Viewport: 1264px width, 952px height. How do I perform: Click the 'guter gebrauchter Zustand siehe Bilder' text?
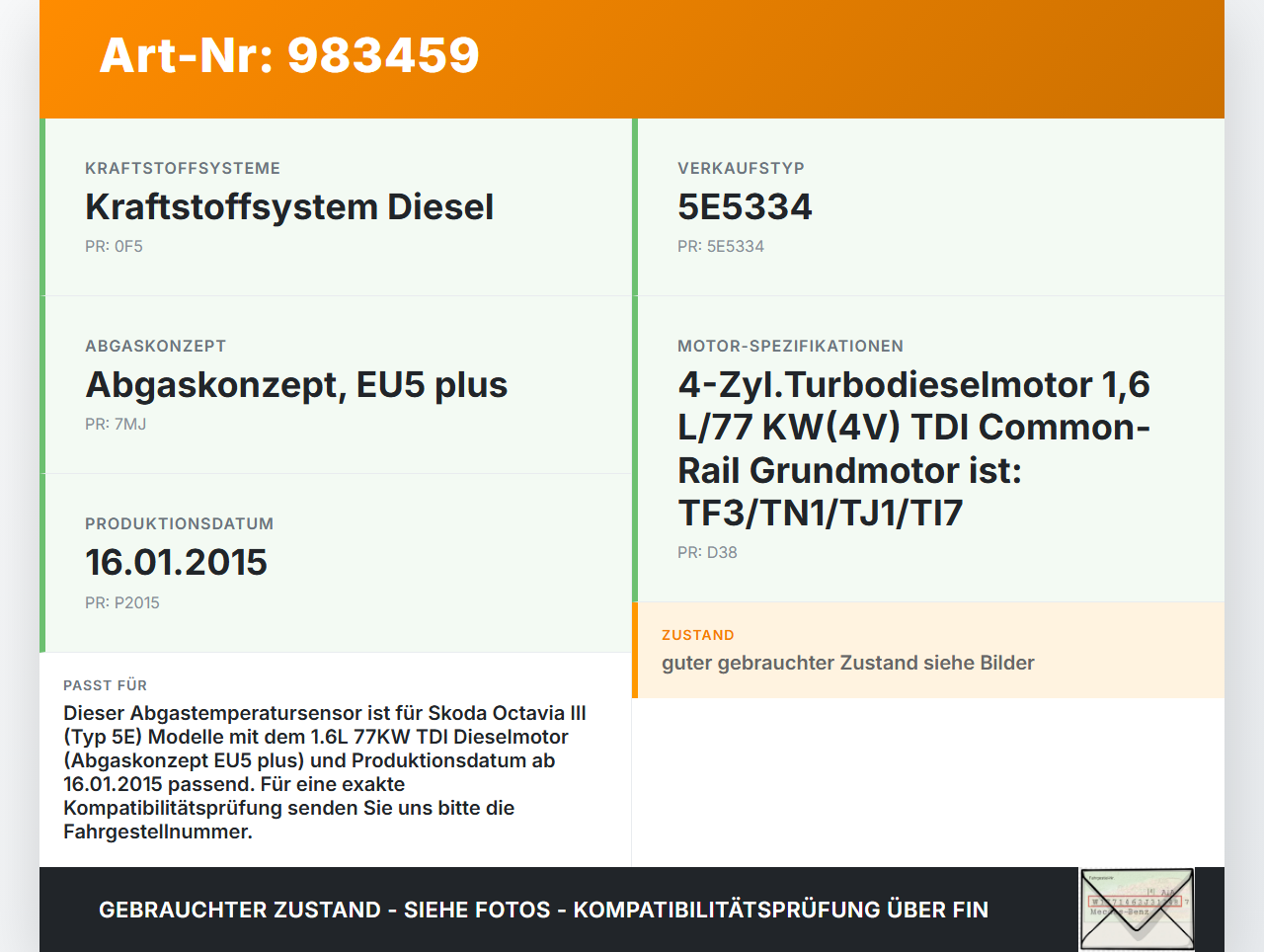[847, 663]
